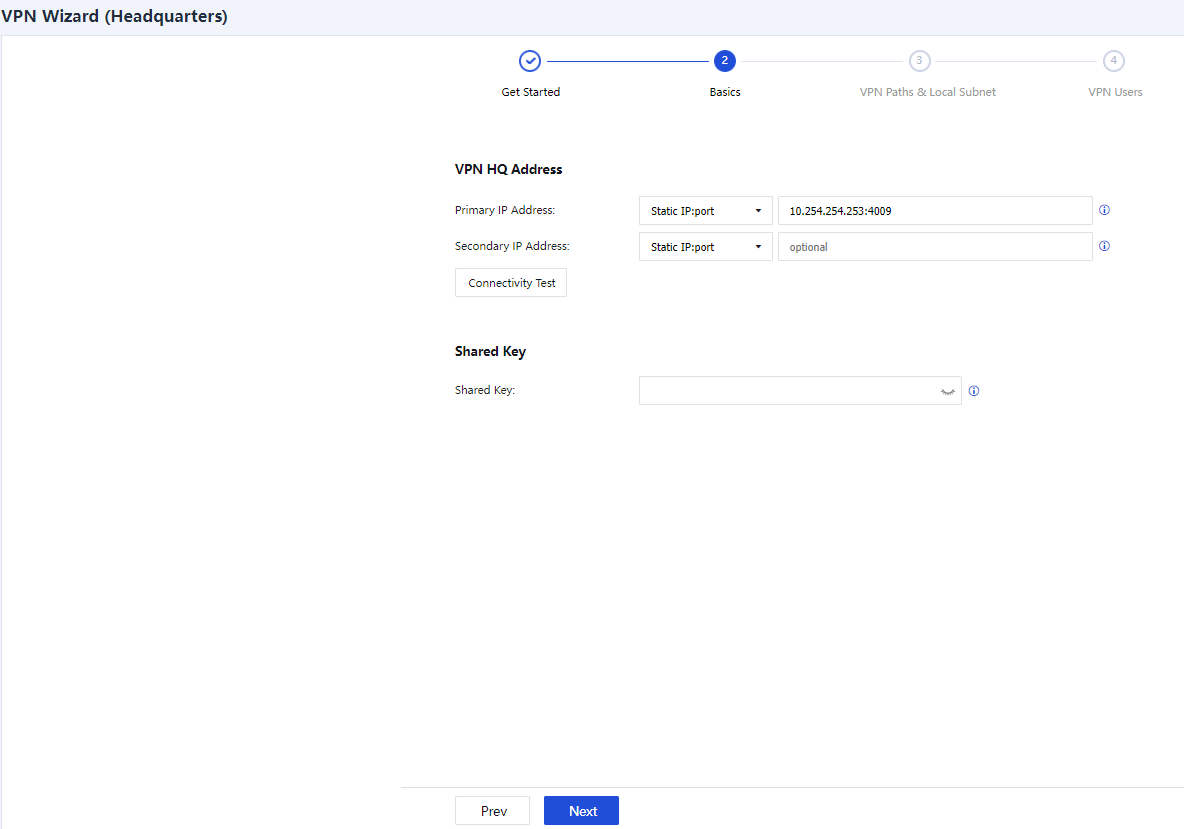Image resolution: width=1184 pixels, height=829 pixels.
Task: Jump to VPN Paths & Local Subnet step
Action: point(927,92)
